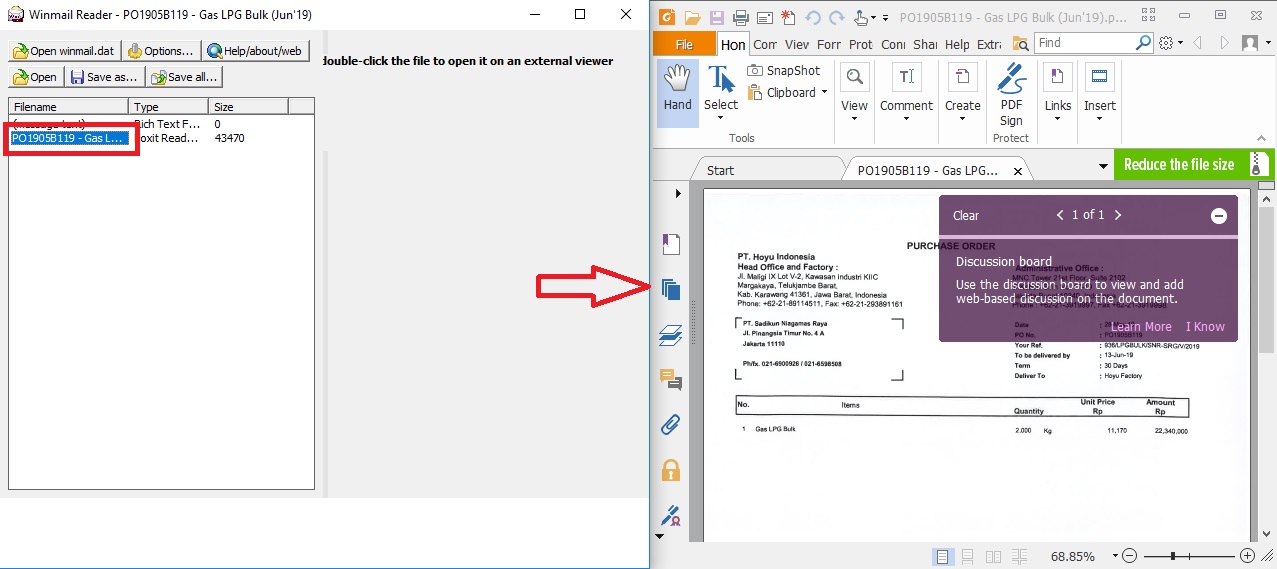Image resolution: width=1277 pixels, height=569 pixels.
Task: Open the document tab list dropdown
Action: (1103, 166)
